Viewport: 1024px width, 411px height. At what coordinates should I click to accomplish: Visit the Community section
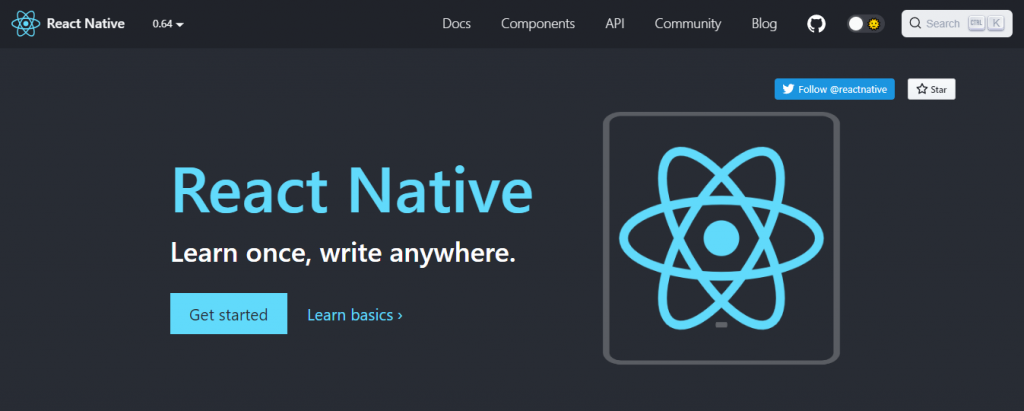(x=688, y=24)
